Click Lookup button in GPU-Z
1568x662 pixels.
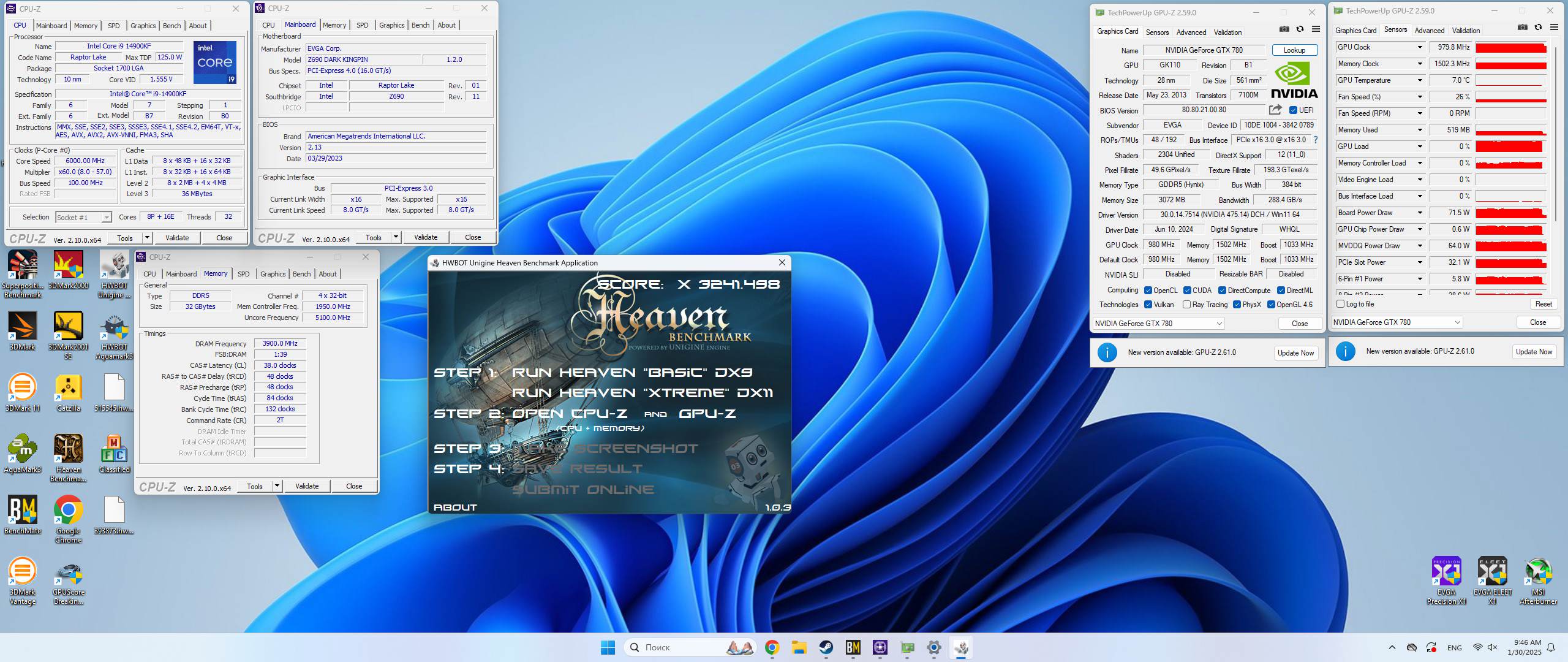(1294, 50)
